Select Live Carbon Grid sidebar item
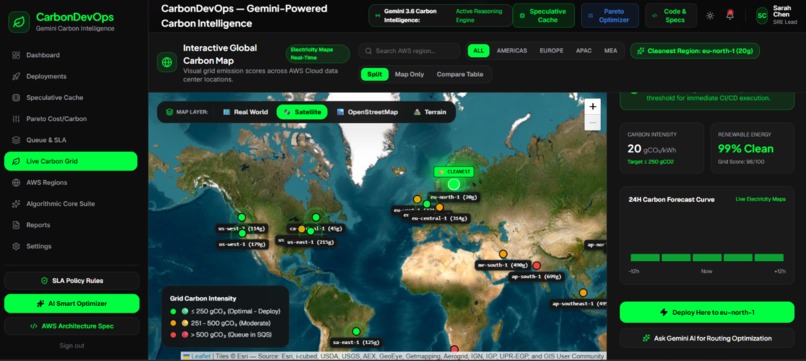The image size is (806, 361). pyautogui.click(x=71, y=161)
